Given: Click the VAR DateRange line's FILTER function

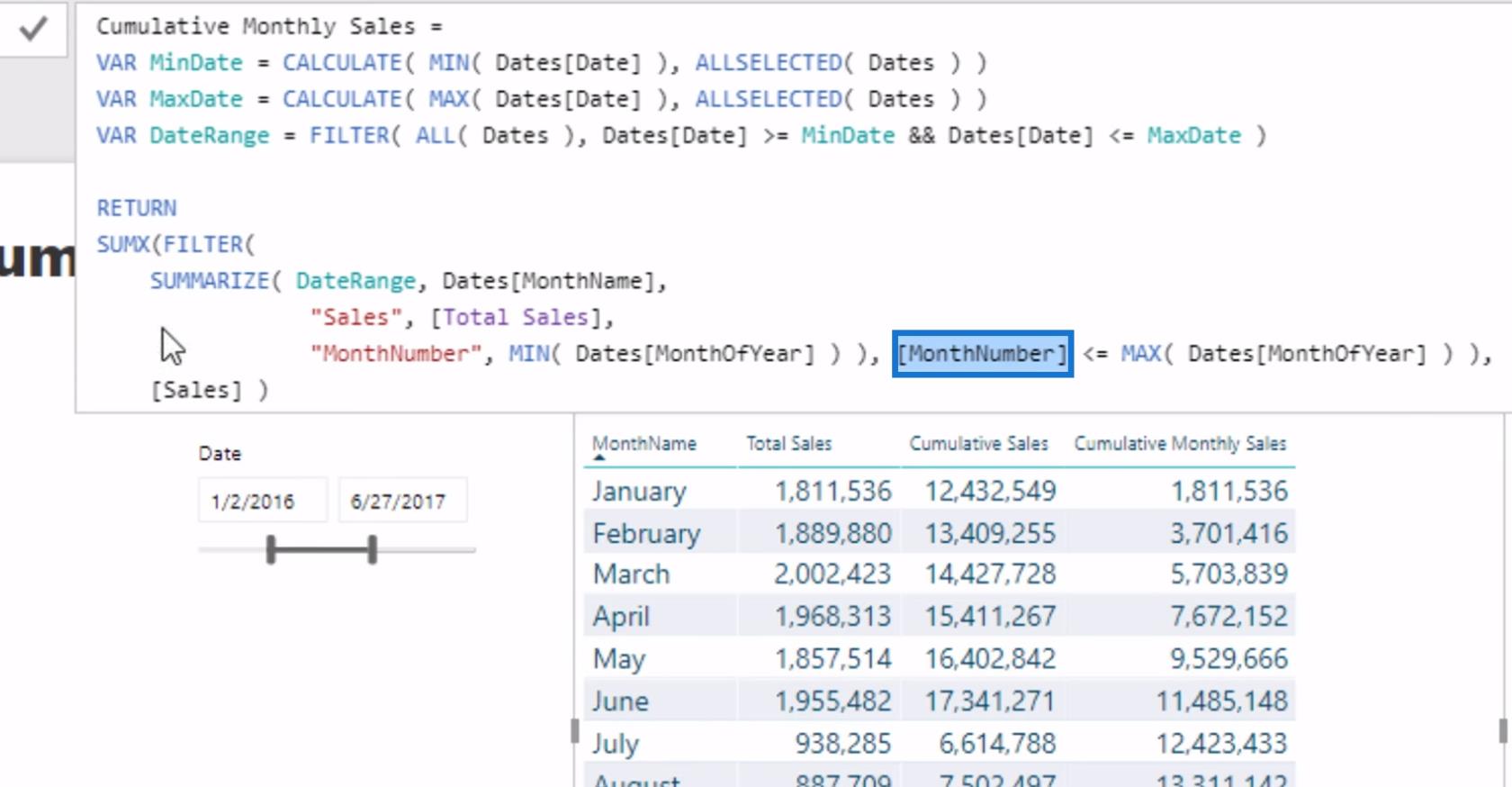Looking at the screenshot, I should click(349, 135).
